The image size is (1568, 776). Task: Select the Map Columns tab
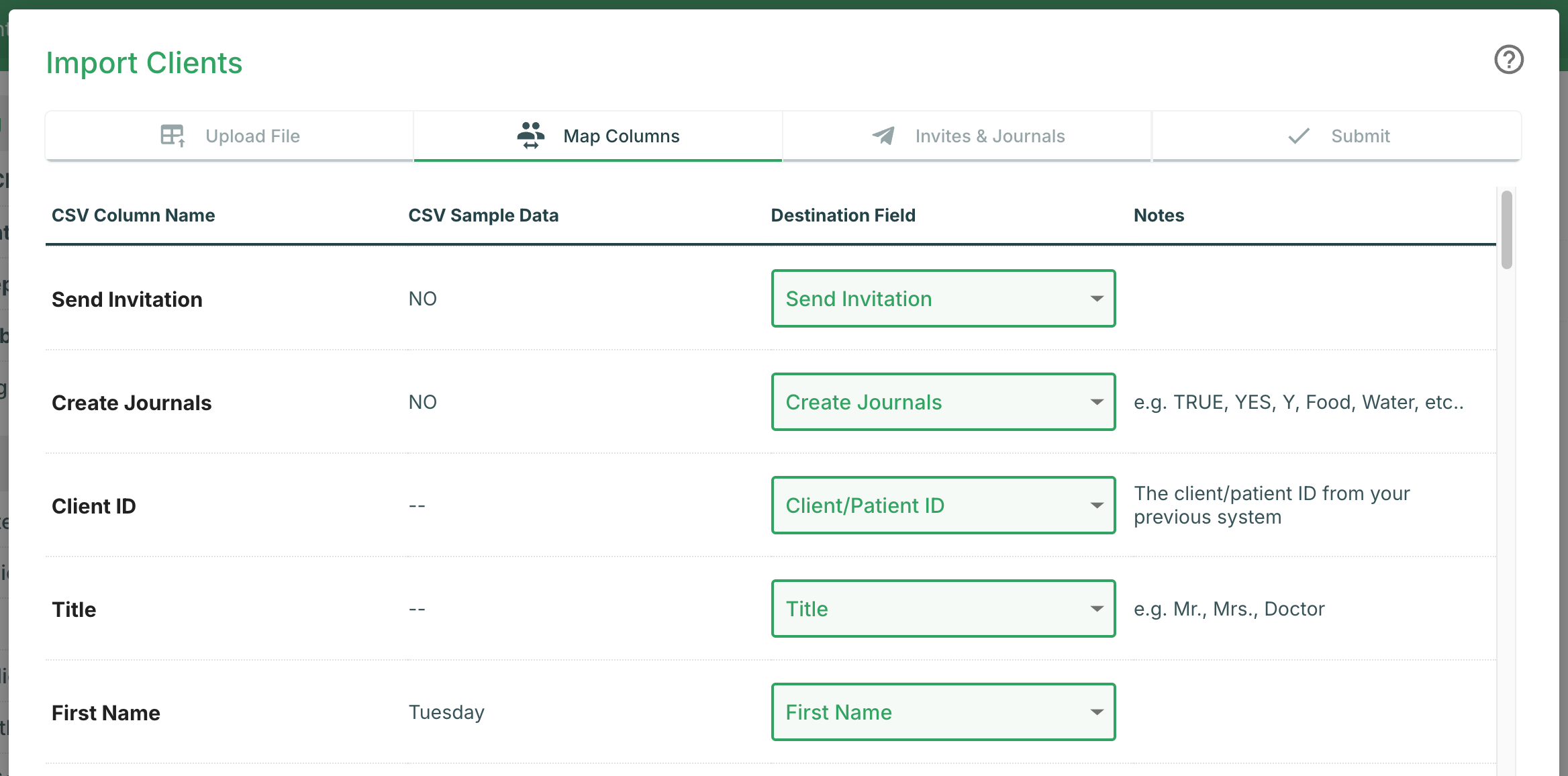pyautogui.click(x=620, y=136)
